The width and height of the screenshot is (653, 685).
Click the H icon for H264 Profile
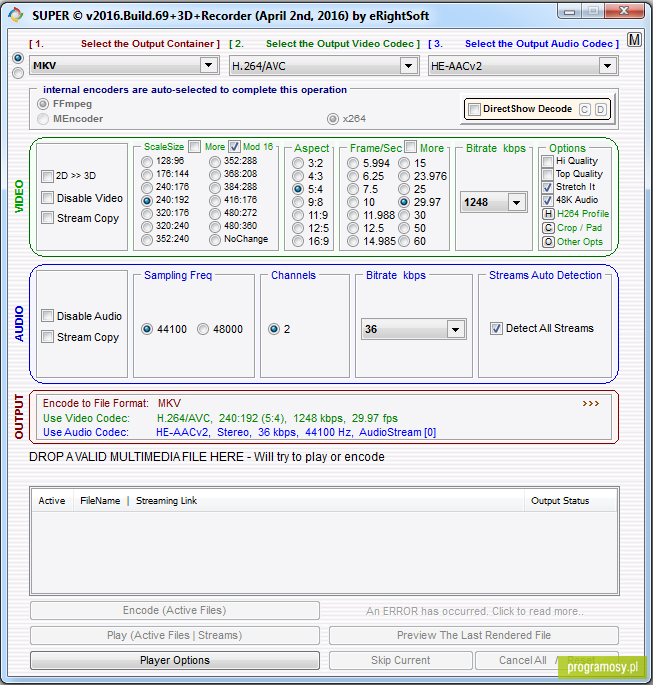tap(548, 214)
